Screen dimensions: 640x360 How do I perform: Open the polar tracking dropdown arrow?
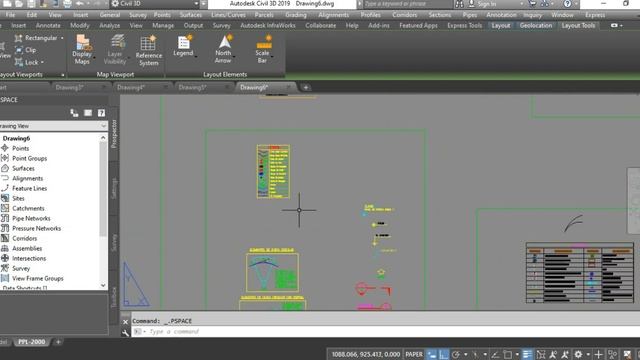(x=465, y=355)
